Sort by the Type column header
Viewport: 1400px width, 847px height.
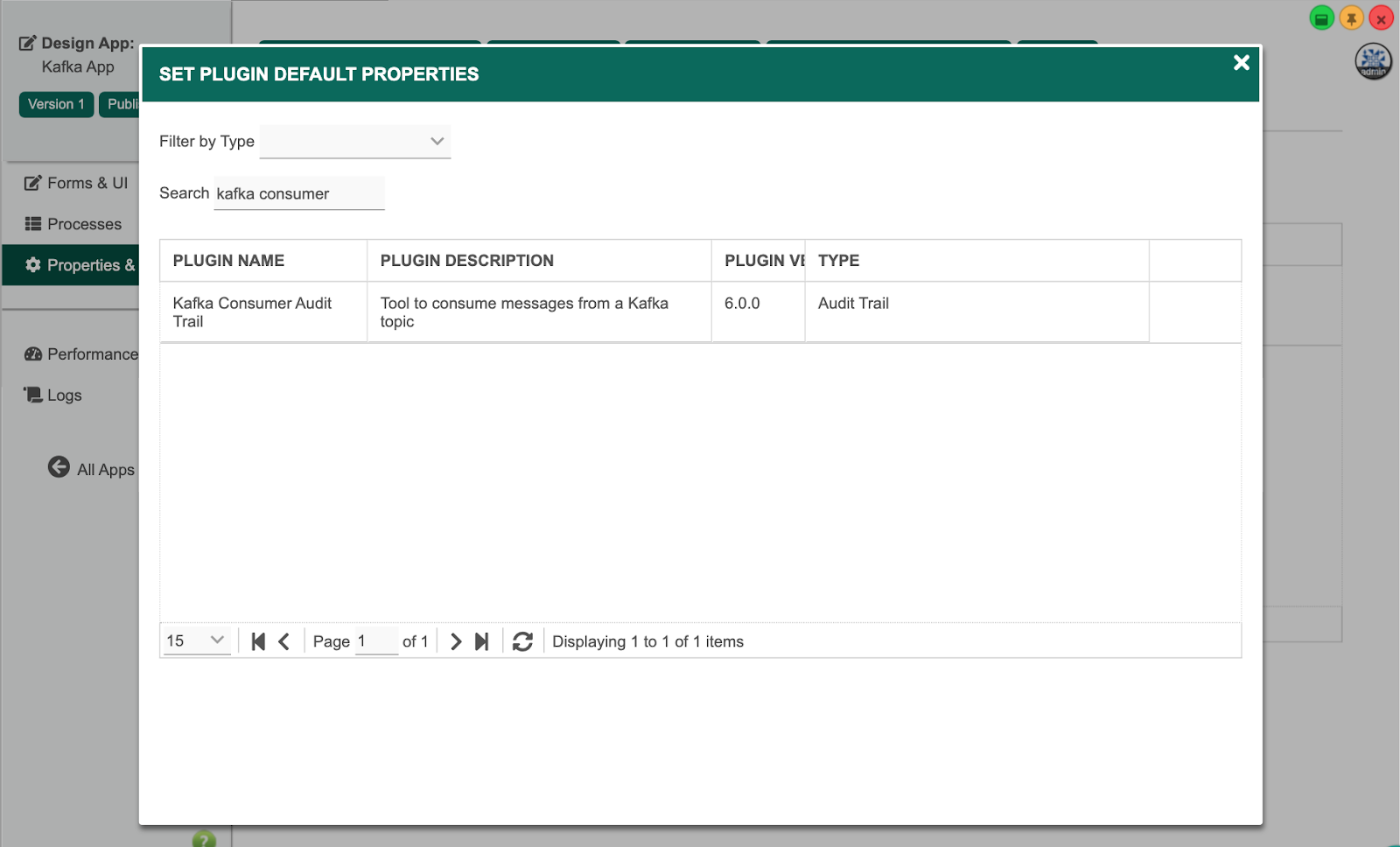coord(976,261)
